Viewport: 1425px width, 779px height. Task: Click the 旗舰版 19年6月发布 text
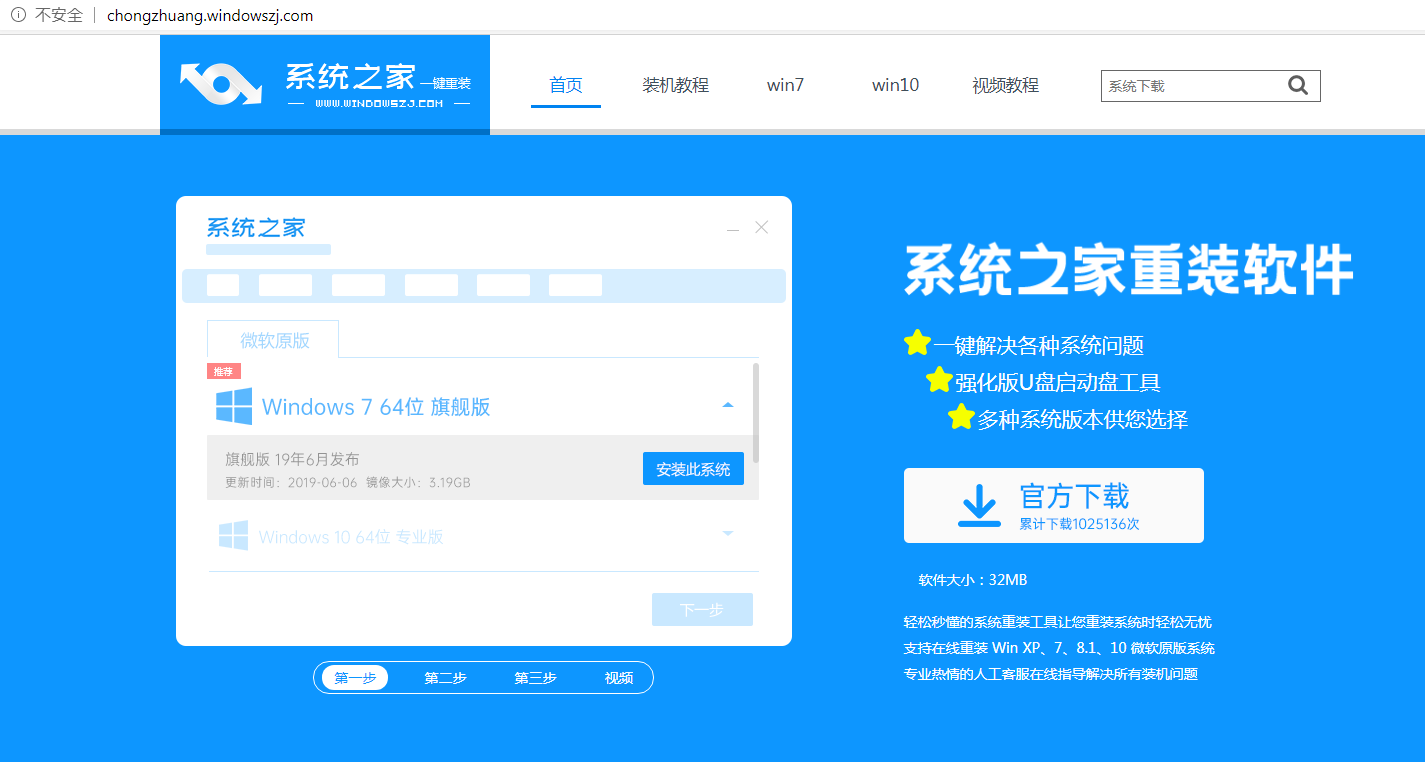292,459
